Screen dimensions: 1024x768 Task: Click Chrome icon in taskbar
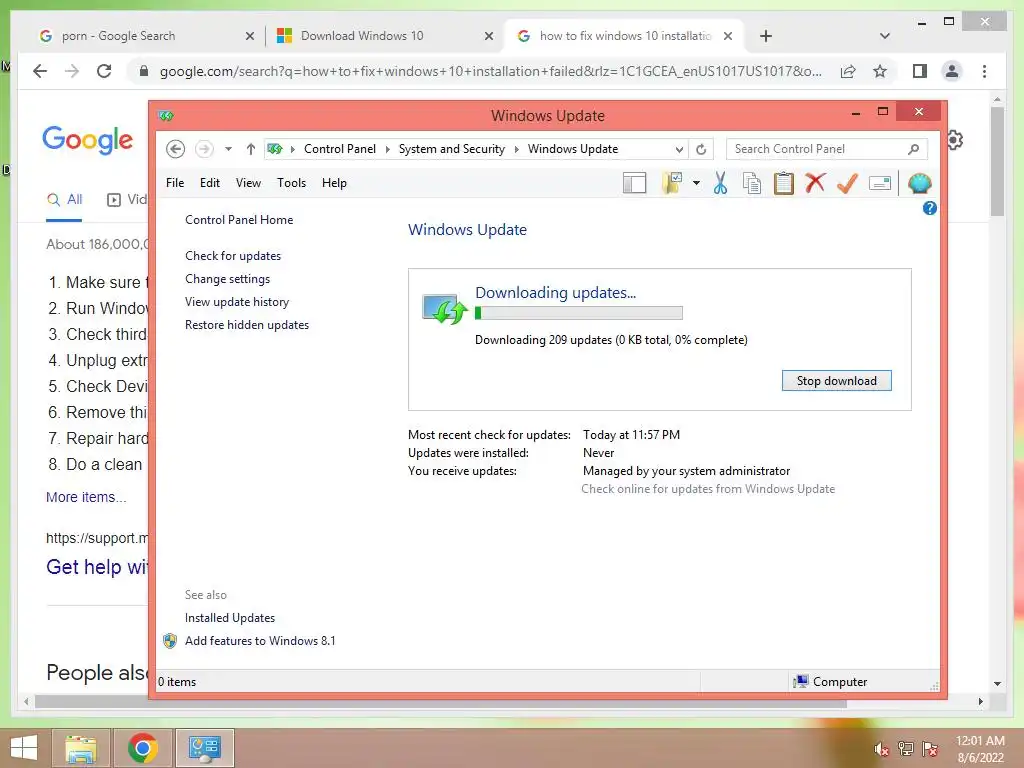point(142,748)
